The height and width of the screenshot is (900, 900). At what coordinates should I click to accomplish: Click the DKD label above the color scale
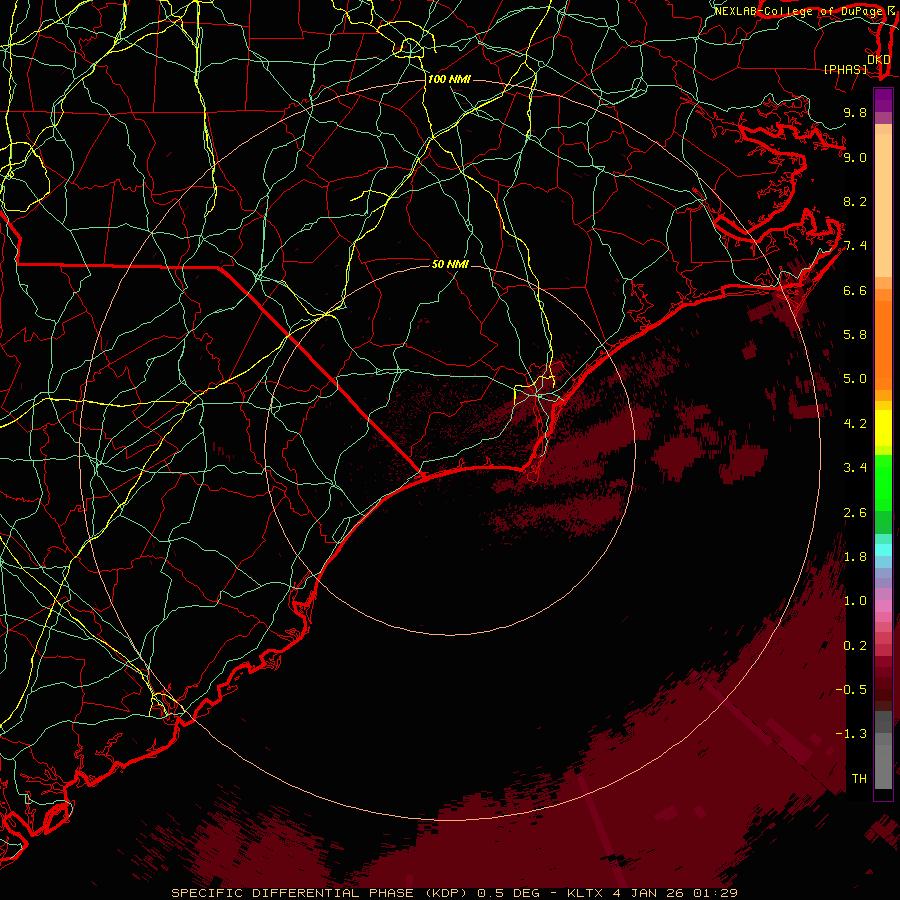coord(878,60)
